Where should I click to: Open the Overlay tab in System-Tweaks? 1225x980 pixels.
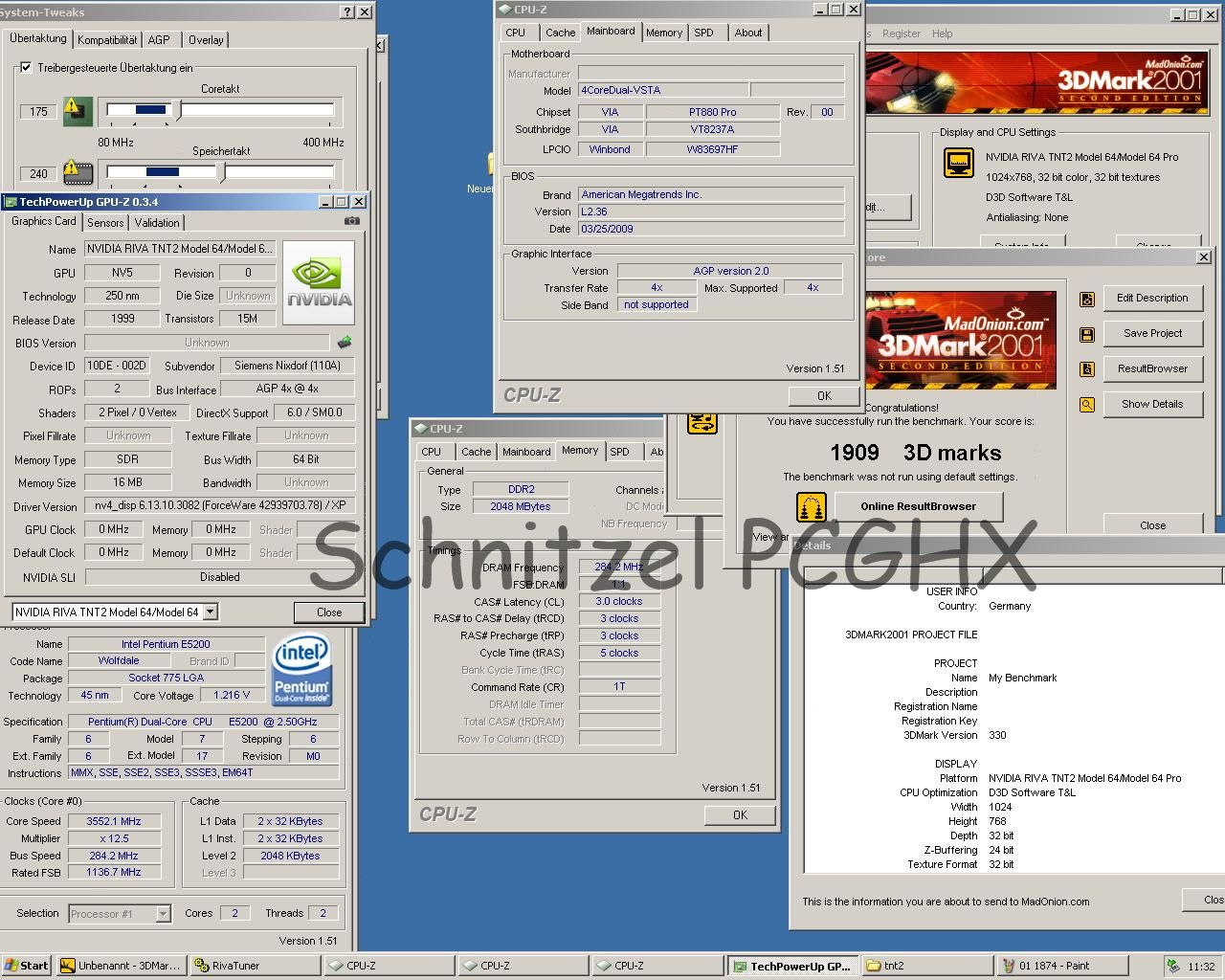[206, 40]
